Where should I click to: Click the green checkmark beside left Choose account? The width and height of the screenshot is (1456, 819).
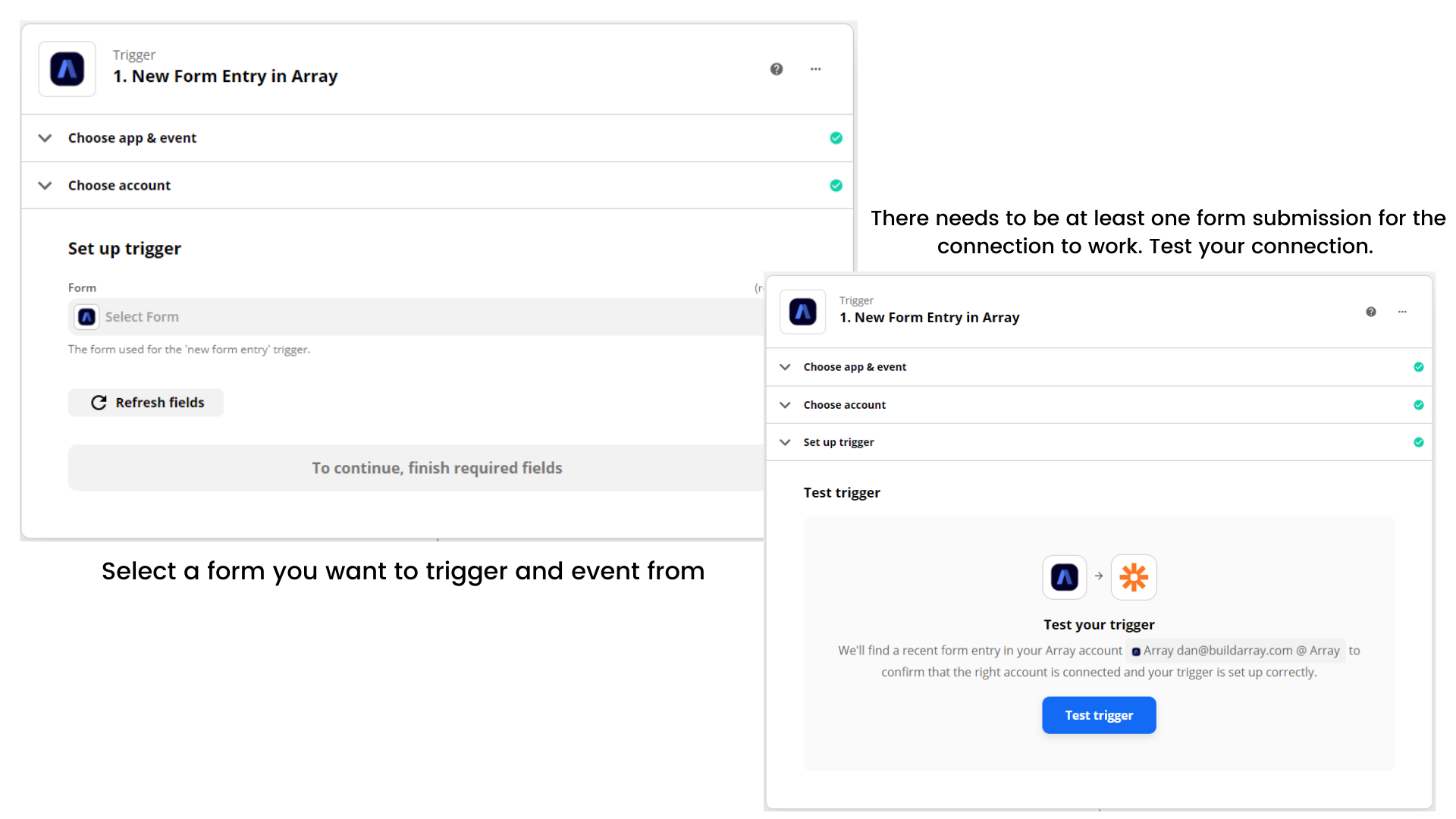[x=836, y=186]
